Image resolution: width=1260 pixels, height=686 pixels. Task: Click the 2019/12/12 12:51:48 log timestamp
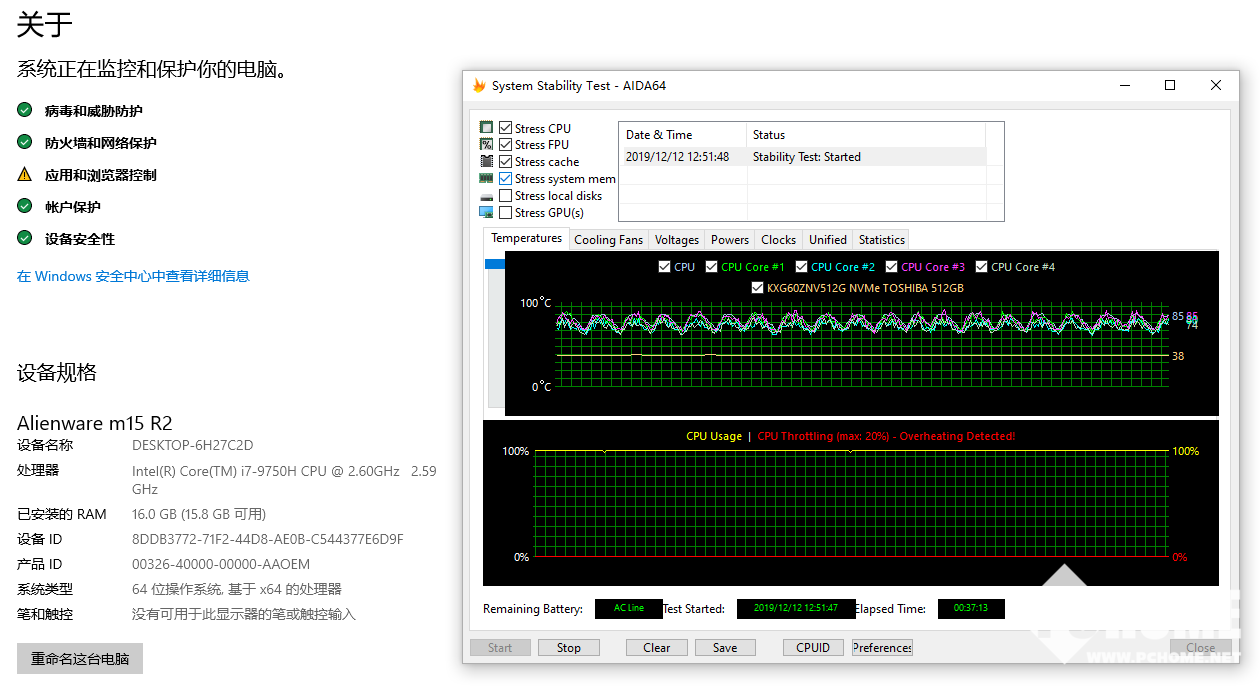click(678, 157)
